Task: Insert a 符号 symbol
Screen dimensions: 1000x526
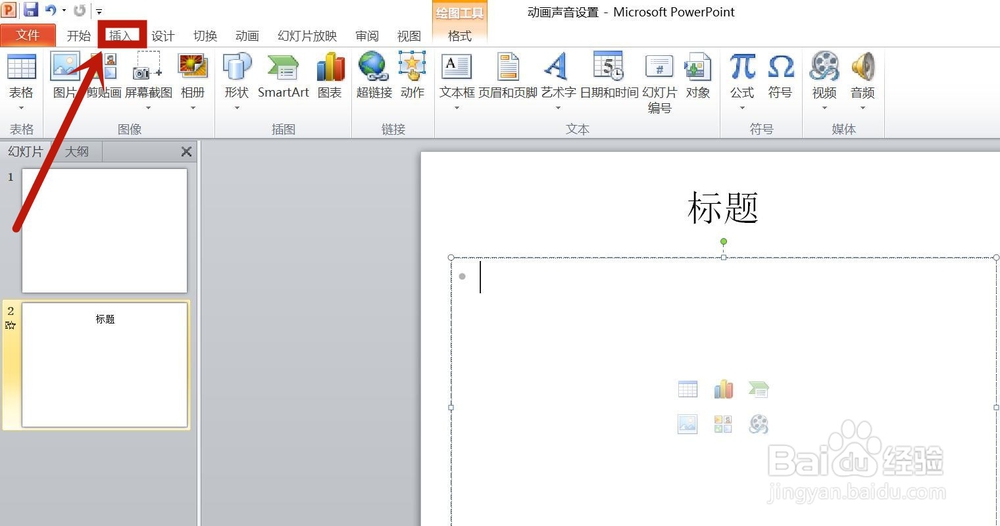Action: tap(780, 76)
